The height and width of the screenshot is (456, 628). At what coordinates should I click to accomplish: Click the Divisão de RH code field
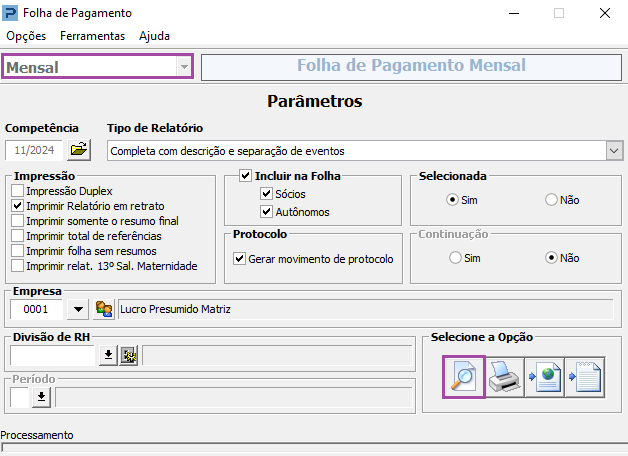coord(53,355)
